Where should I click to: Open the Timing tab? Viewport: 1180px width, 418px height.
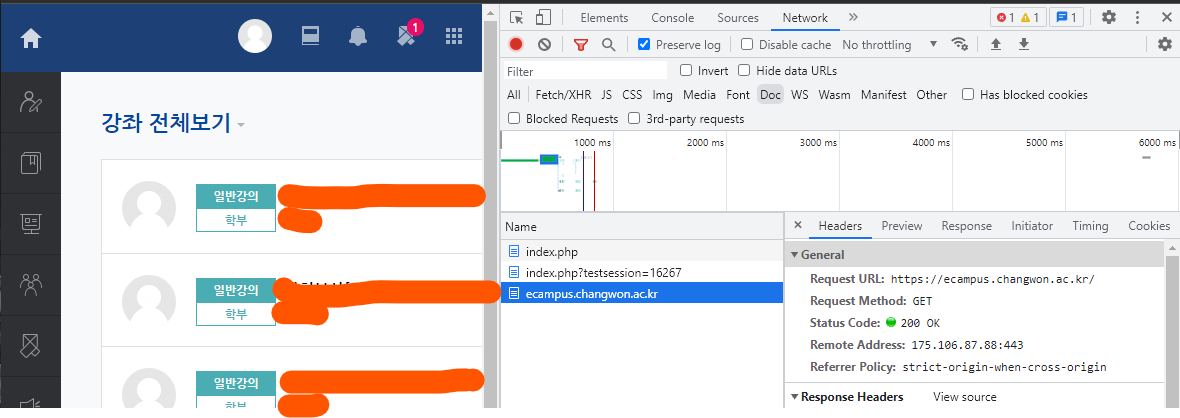[x=1090, y=226]
